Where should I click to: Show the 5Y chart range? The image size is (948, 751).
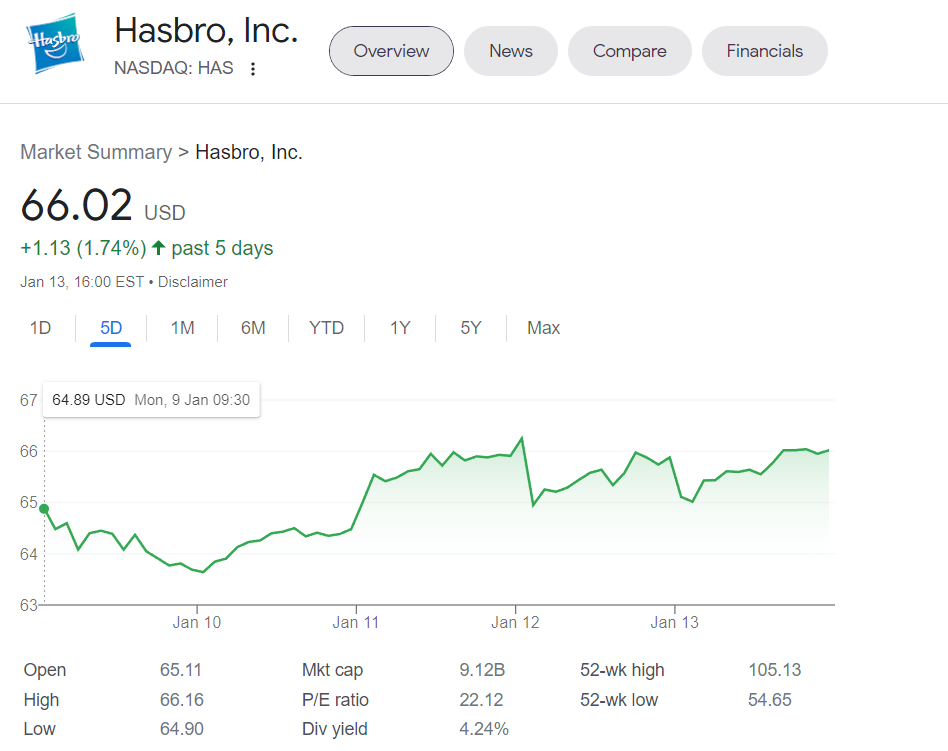click(470, 328)
